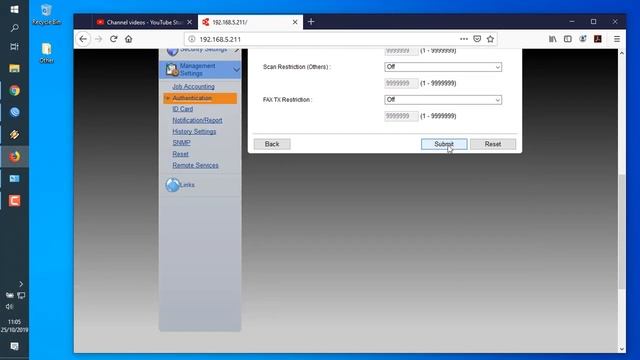Open the Firefox account icon
640x360 pixels.
[583, 39]
